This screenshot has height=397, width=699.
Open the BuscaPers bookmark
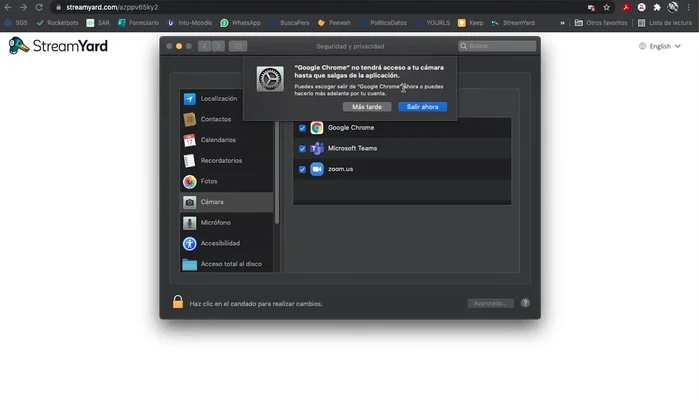(289, 23)
